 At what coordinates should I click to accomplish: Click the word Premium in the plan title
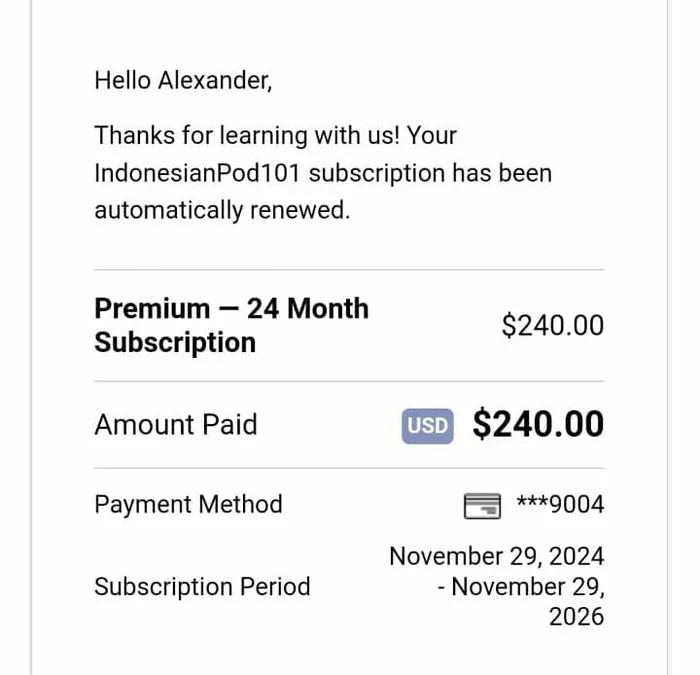(x=152, y=308)
